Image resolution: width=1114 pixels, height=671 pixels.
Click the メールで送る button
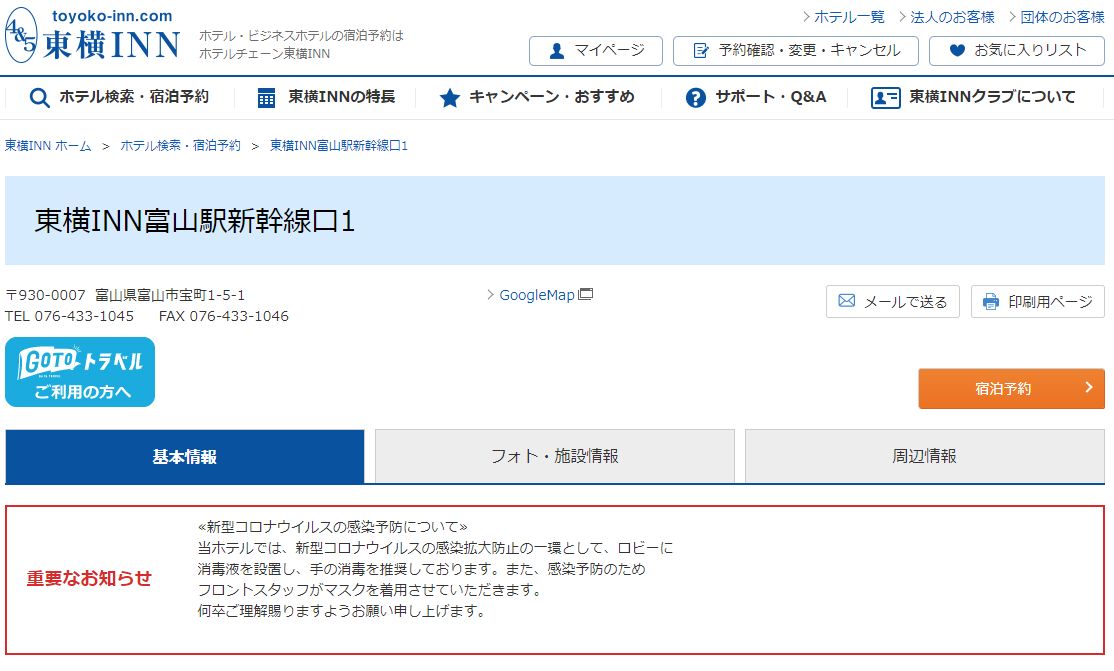click(x=892, y=301)
